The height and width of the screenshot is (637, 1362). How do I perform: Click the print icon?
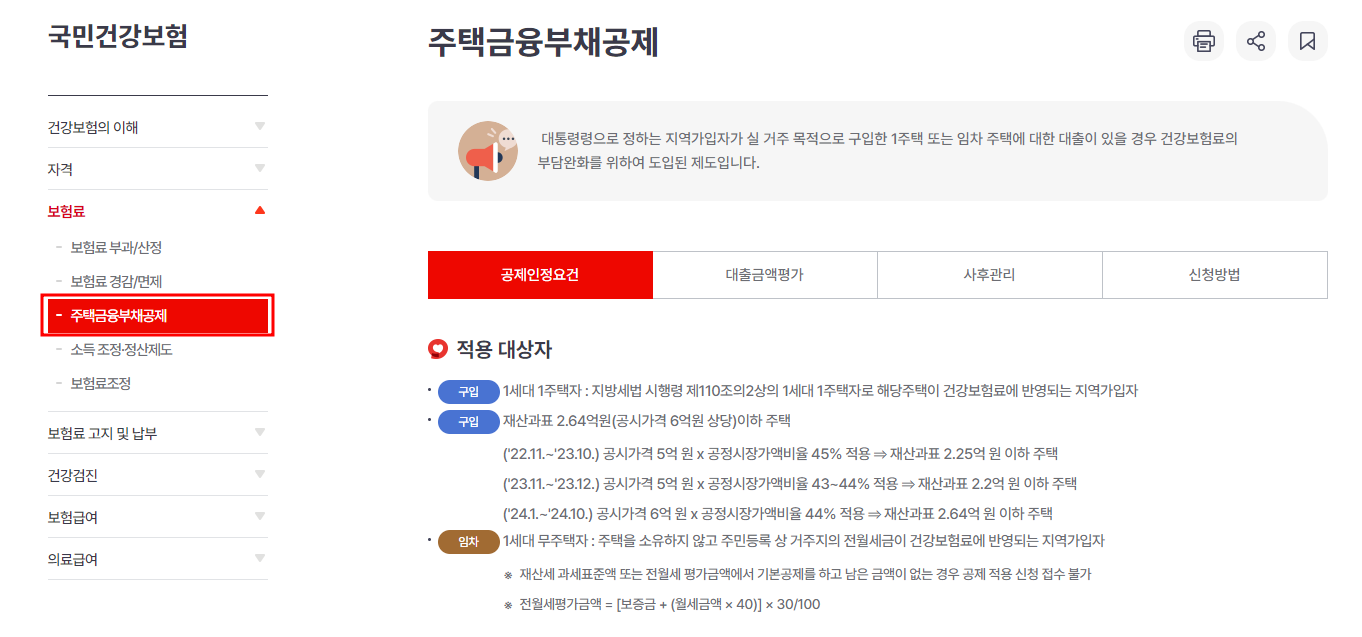click(1203, 41)
